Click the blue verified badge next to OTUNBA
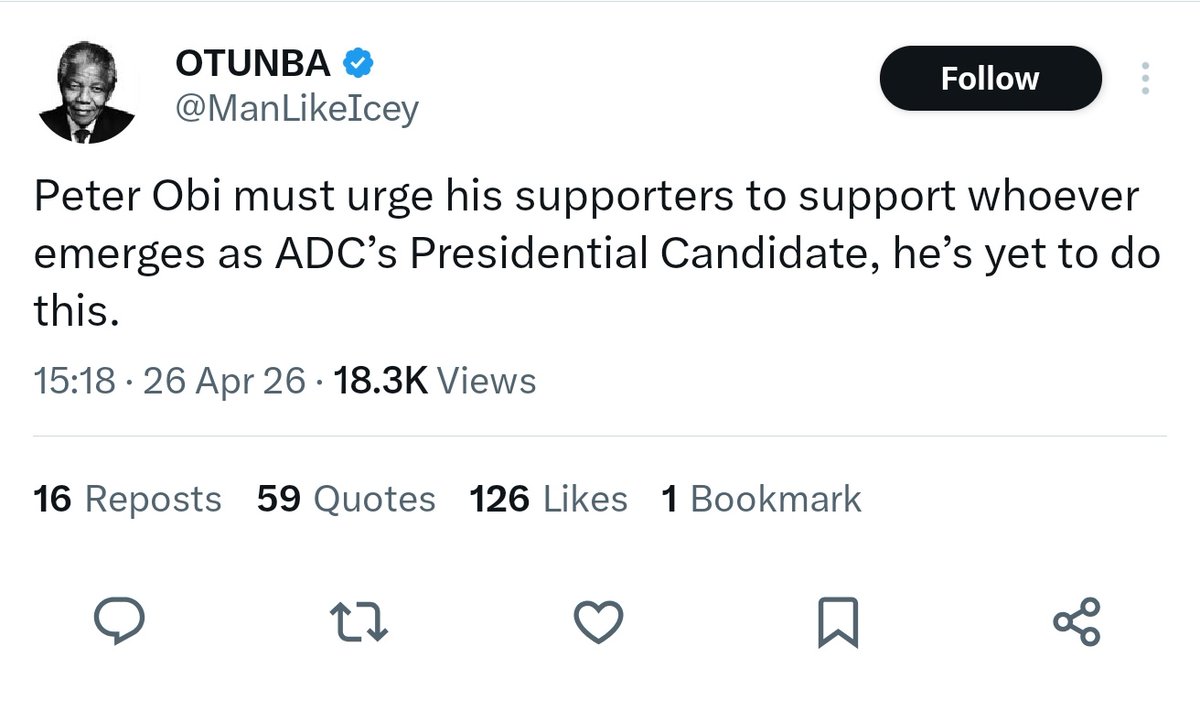 358,64
